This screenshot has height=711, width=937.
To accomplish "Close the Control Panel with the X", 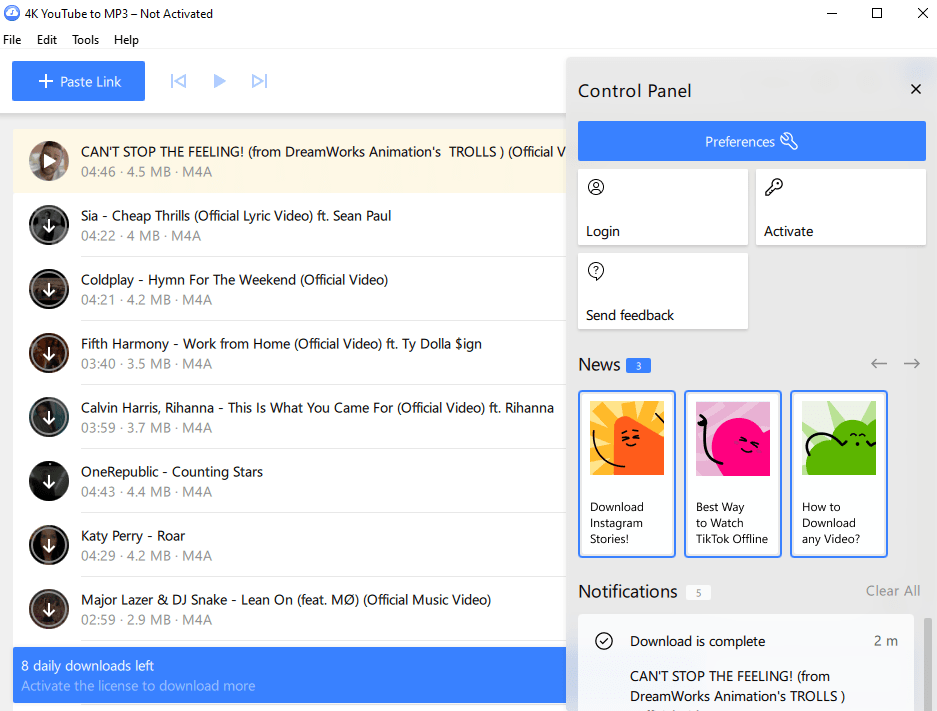I will coord(915,90).
